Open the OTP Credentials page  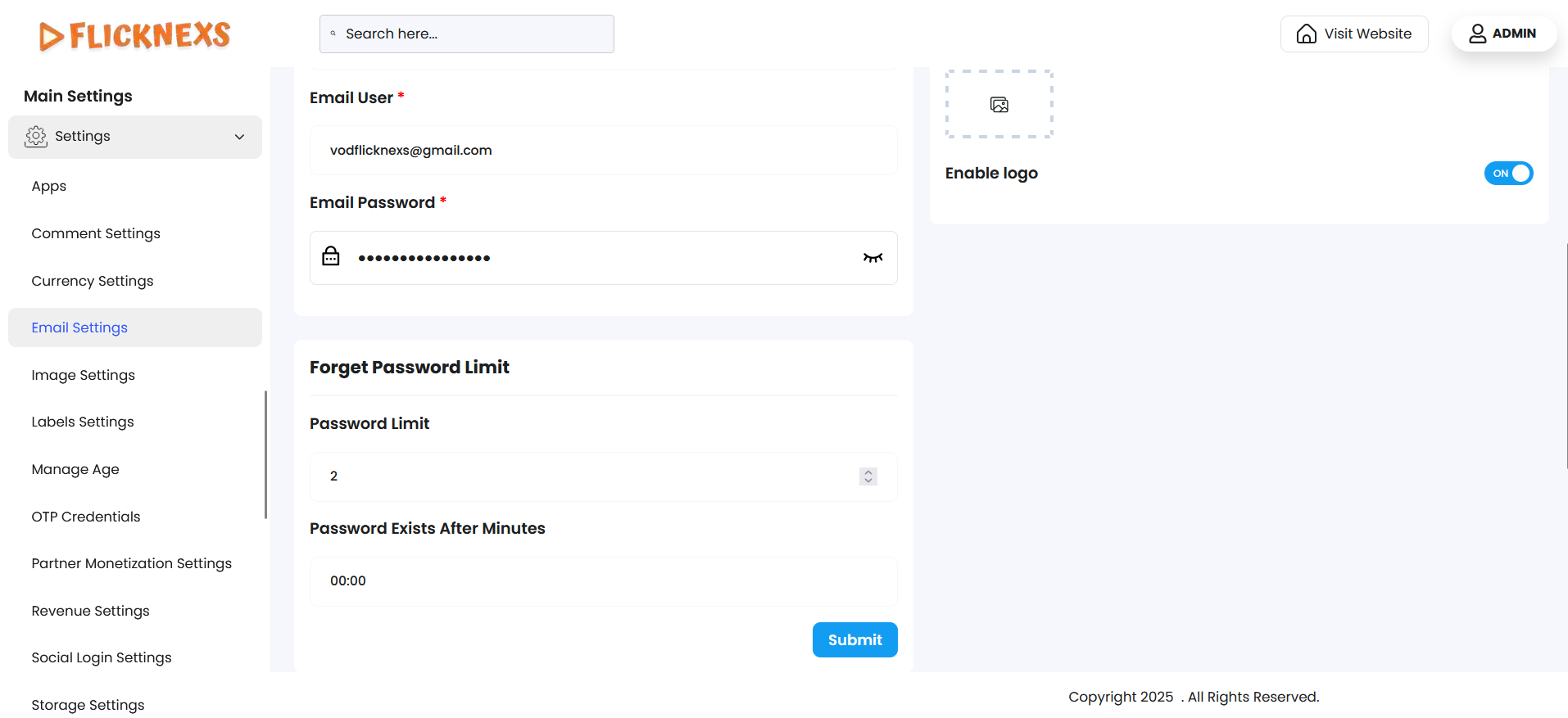tap(86, 517)
